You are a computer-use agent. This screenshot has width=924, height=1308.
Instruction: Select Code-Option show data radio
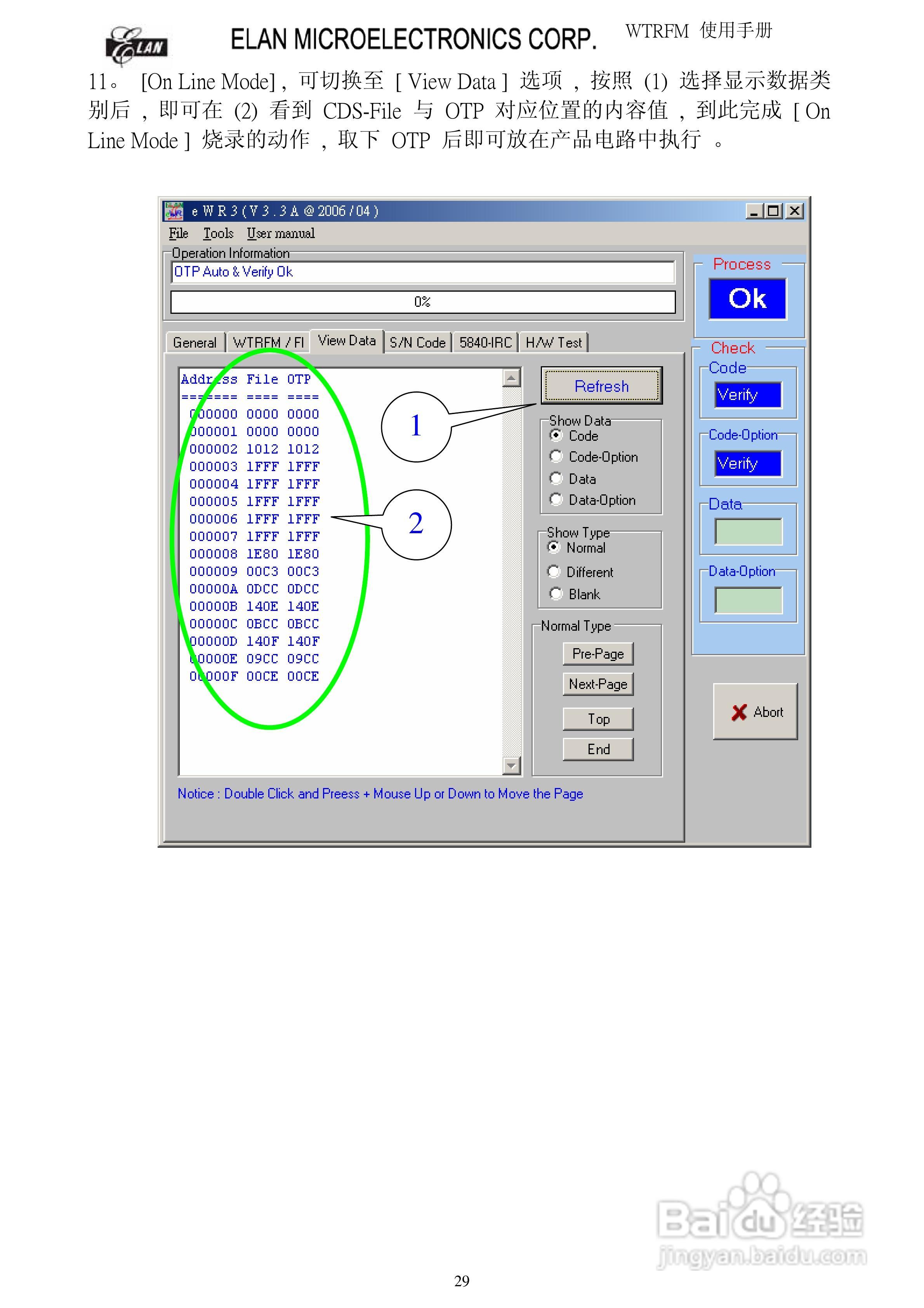pyautogui.click(x=556, y=456)
